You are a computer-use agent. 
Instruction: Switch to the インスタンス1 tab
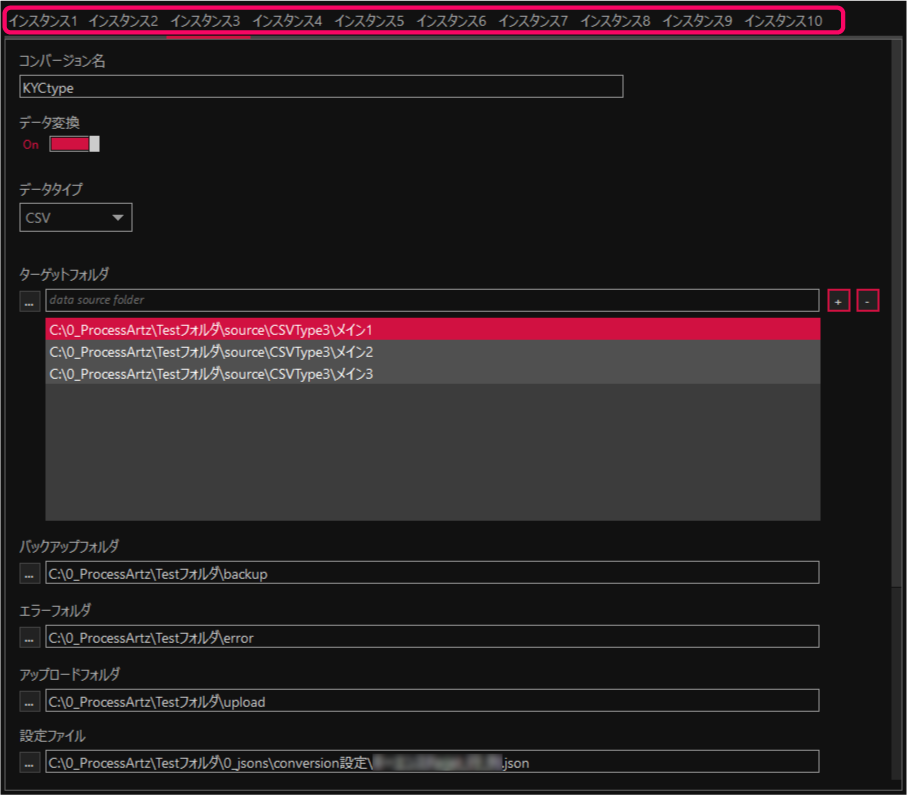[x=43, y=21]
